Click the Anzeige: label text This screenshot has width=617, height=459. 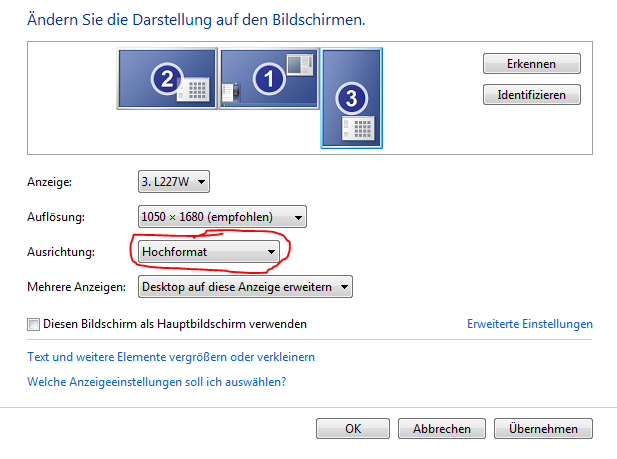click(x=50, y=182)
